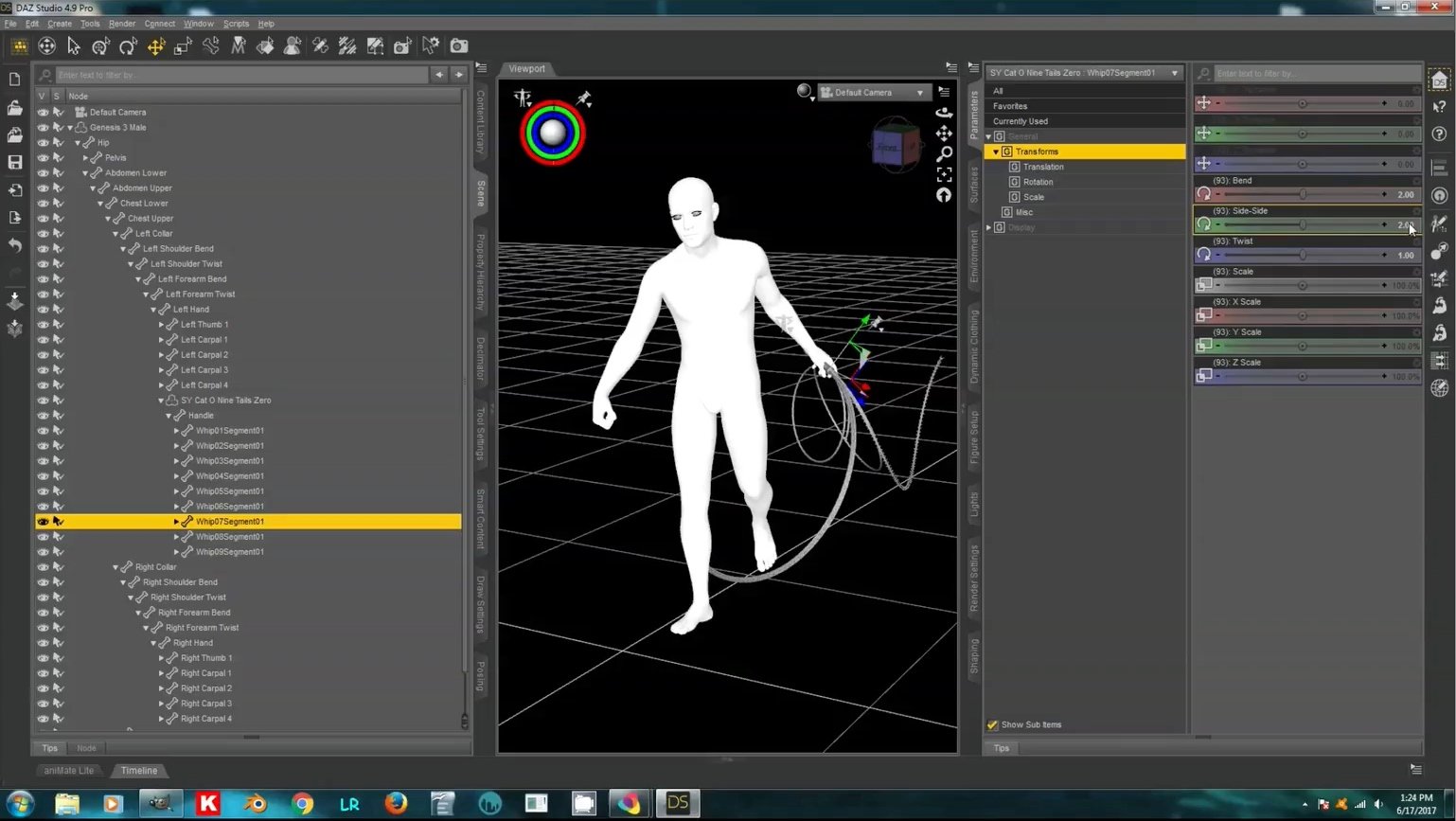The width and height of the screenshot is (1456, 821).
Task: Launch Blender from the taskbar
Action: [255, 804]
